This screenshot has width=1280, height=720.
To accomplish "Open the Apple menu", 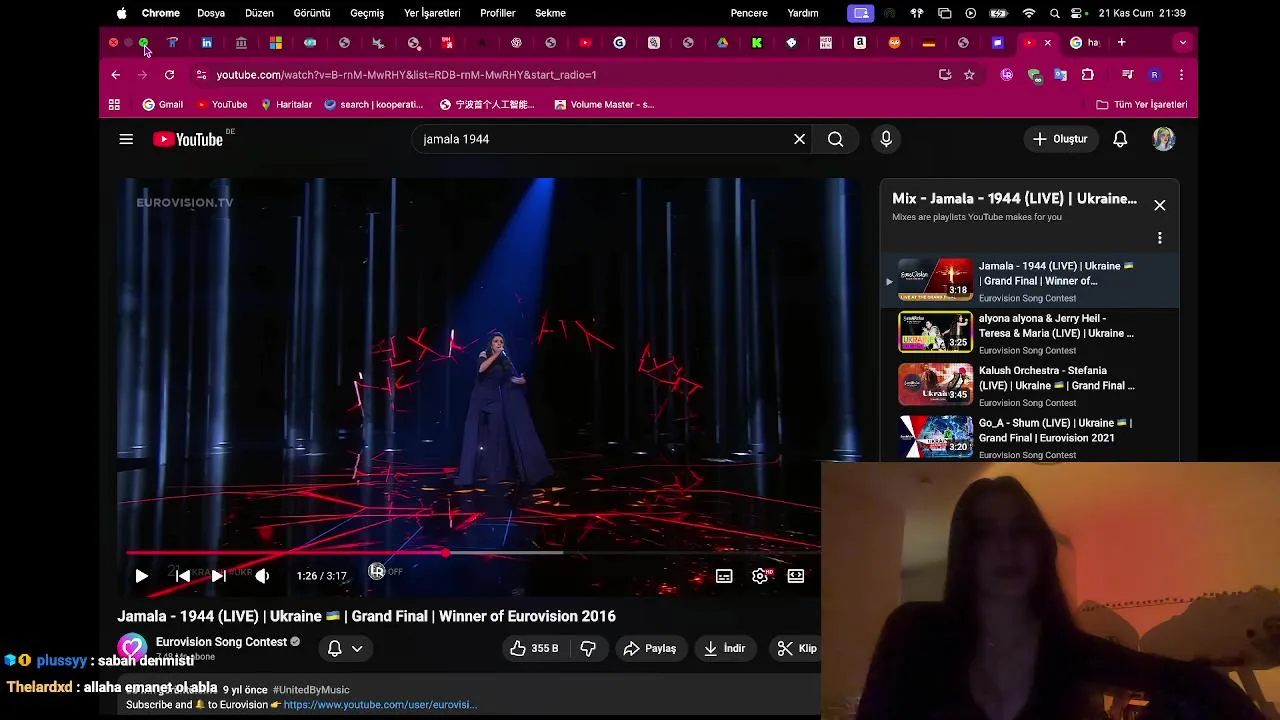I will tap(121, 13).
